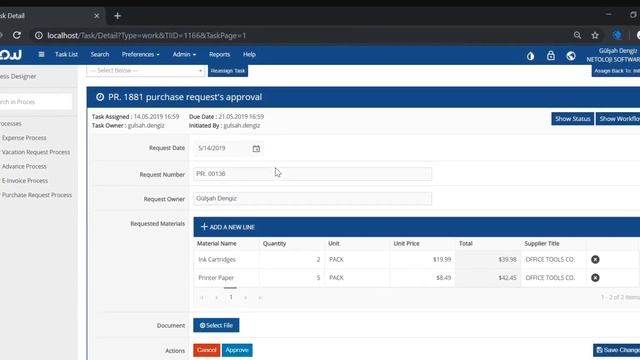Sort by Material Name column header
The height and width of the screenshot is (360, 640).
pyautogui.click(x=217, y=244)
